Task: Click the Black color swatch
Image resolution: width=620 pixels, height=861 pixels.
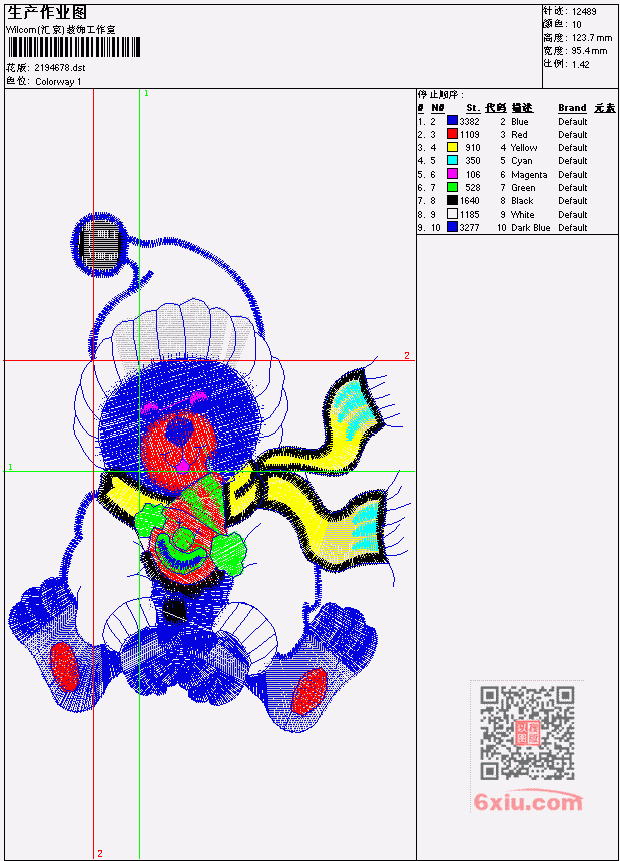Action: (x=452, y=200)
